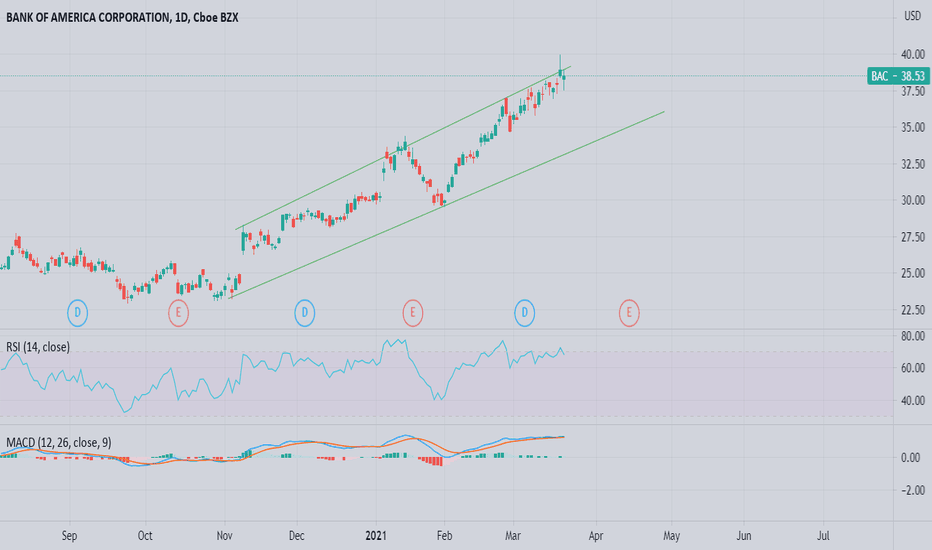This screenshot has width=932, height=550.
Task: Click the May label on time axis
Action: coord(672,536)
